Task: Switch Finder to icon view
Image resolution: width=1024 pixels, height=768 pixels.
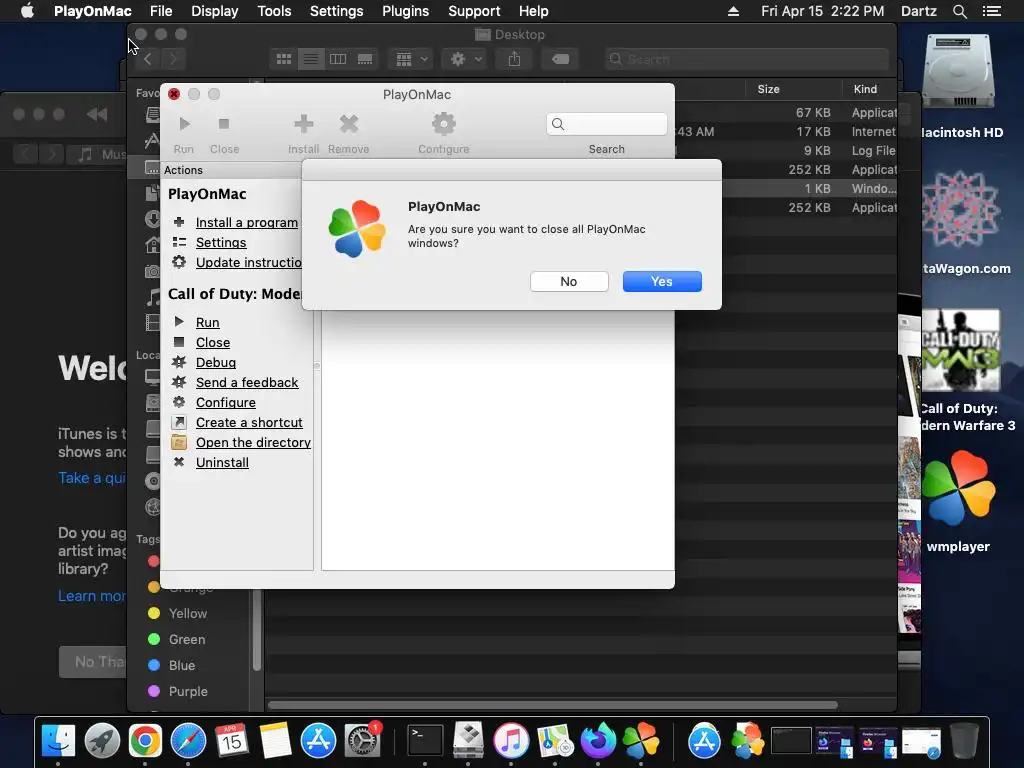Action: (x=284, y=59)
